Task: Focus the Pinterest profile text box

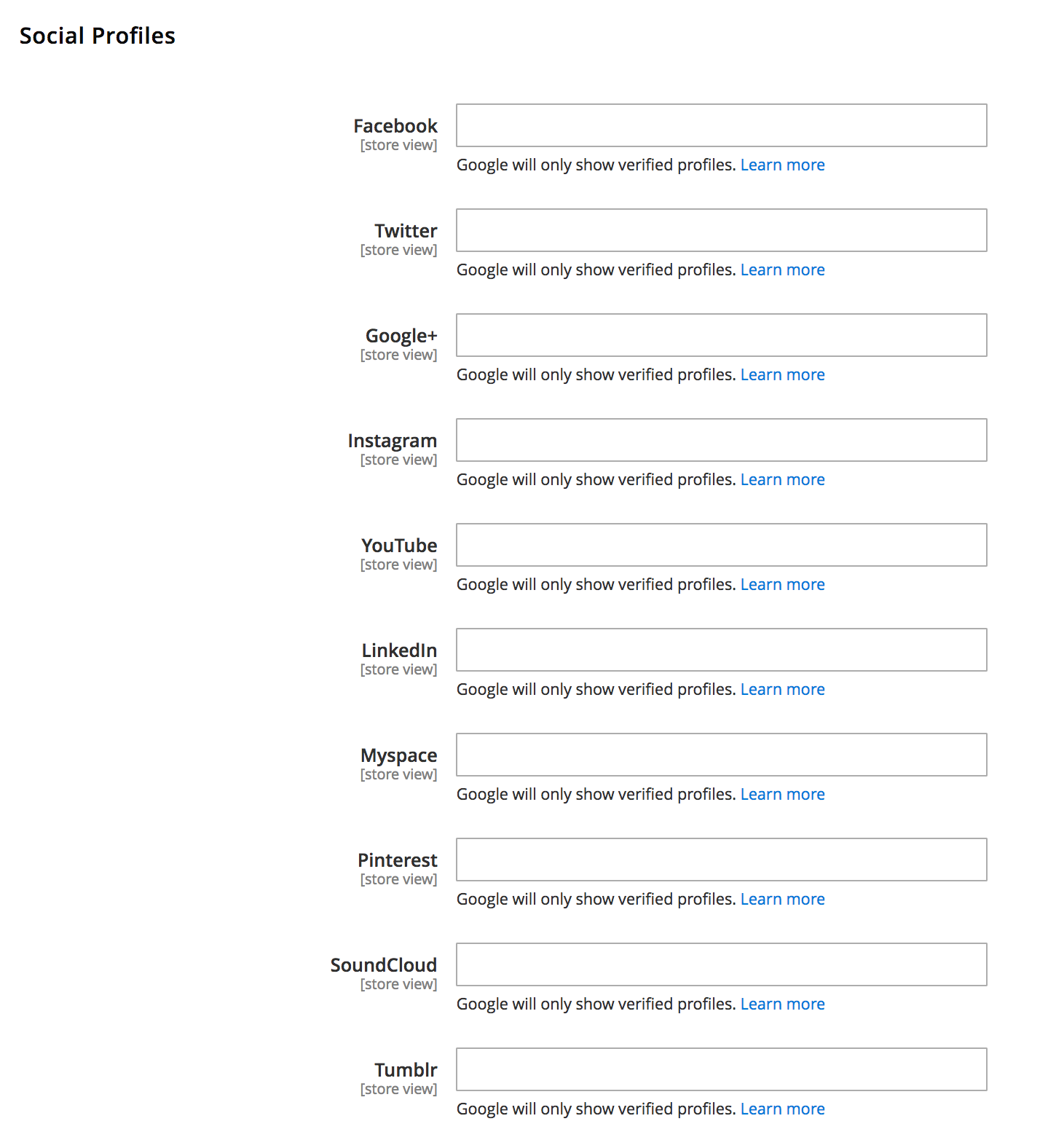Action: (722, 860)
